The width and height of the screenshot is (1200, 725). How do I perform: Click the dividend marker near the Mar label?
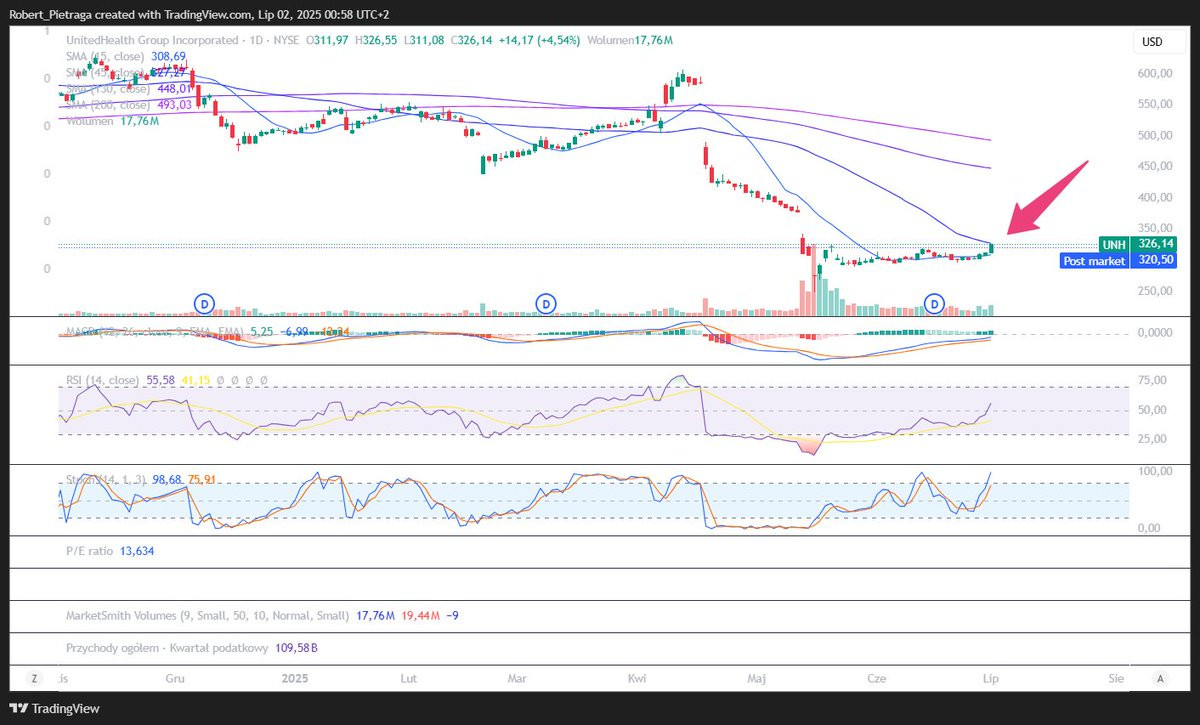tap(546, 302)
